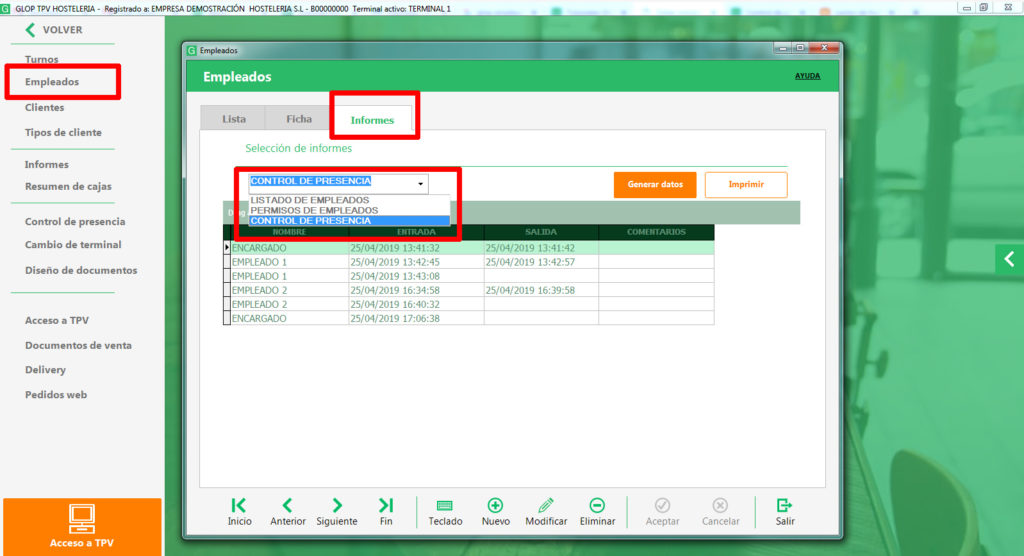Screen dimensions: 1024x556
Task: Go to first record with Inicio icon
Action: coord(239,506)
